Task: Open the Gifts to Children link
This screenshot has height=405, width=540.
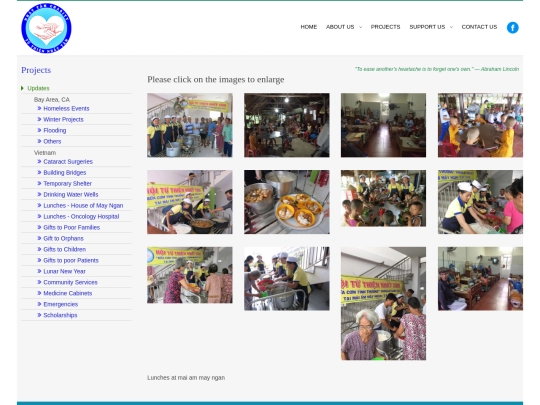Action: click(x=64, y=250)
